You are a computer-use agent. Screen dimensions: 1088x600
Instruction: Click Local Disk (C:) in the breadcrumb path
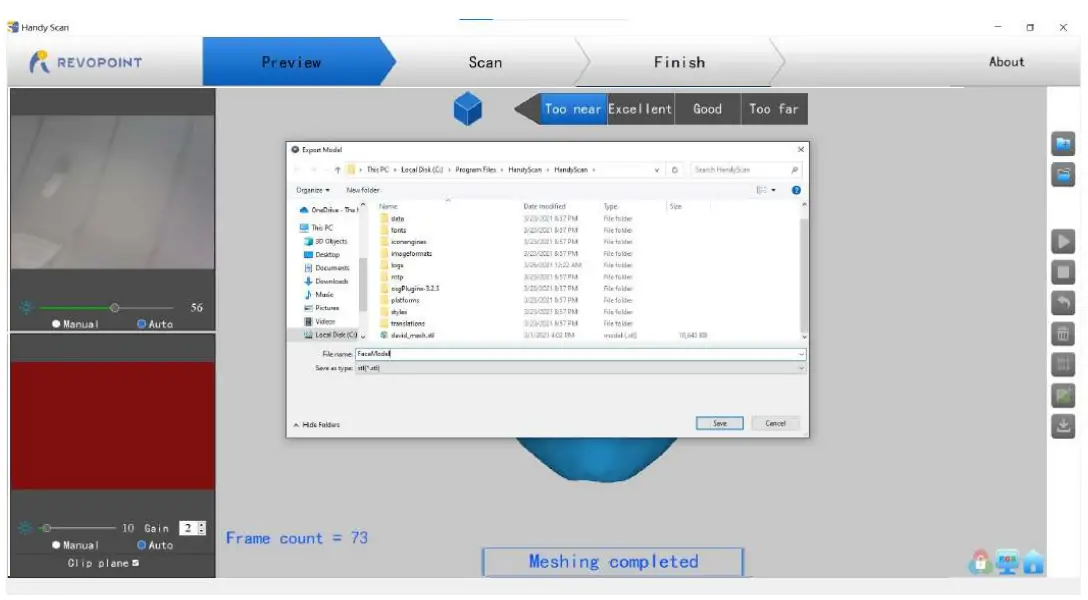(422, 170)
